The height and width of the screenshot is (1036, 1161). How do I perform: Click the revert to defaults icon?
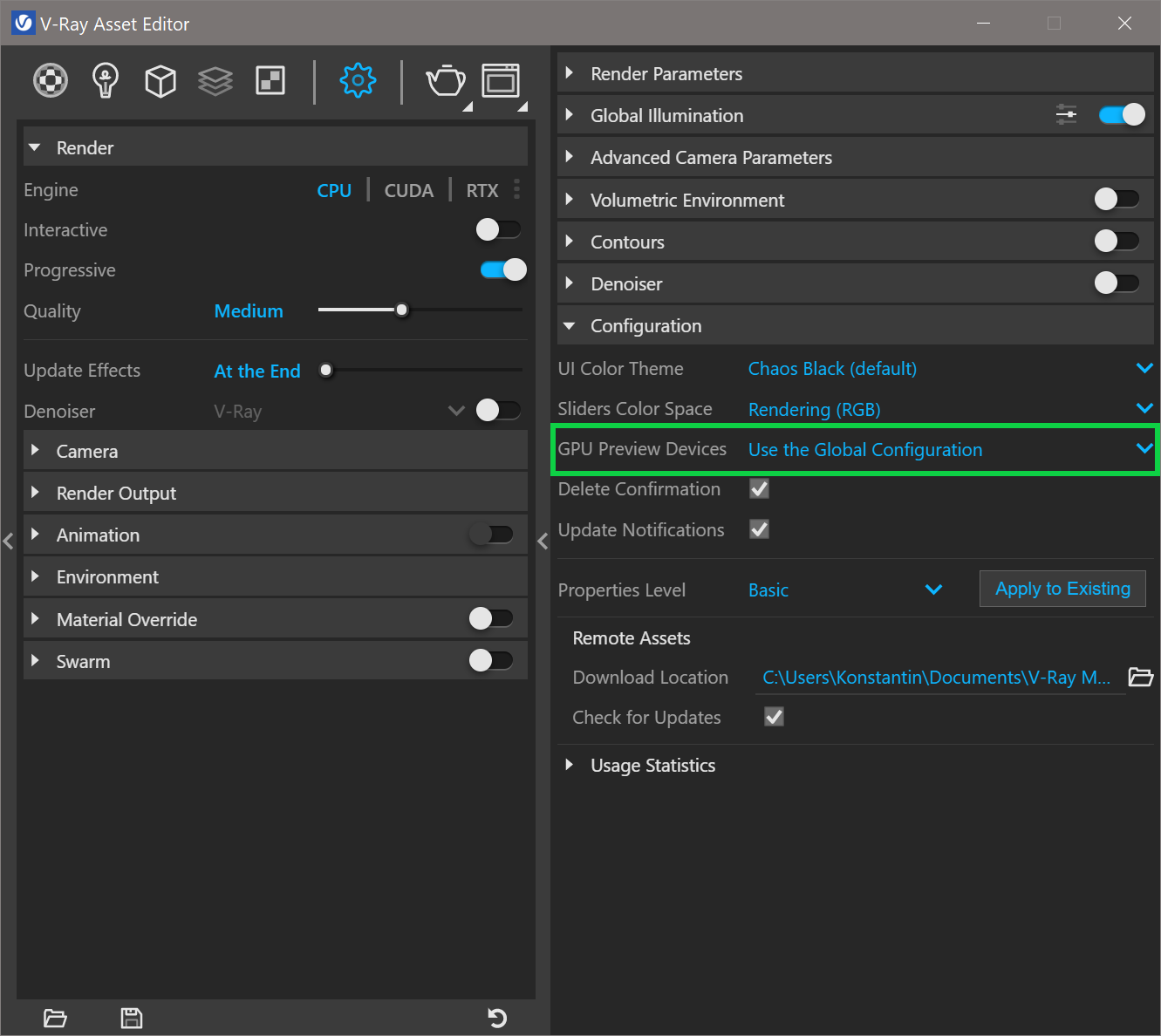pyautogui.click(x=497, y=1018)
